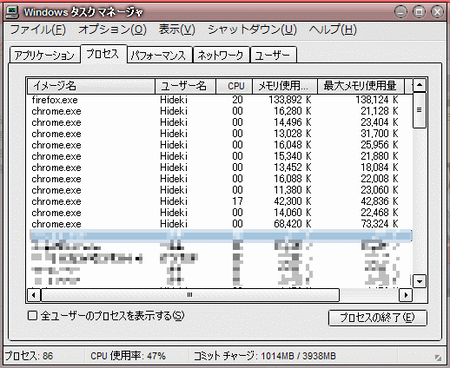Click the プロセスの終了(E) button
This screenshot has height=368, width=450.
tap(377, 318)
